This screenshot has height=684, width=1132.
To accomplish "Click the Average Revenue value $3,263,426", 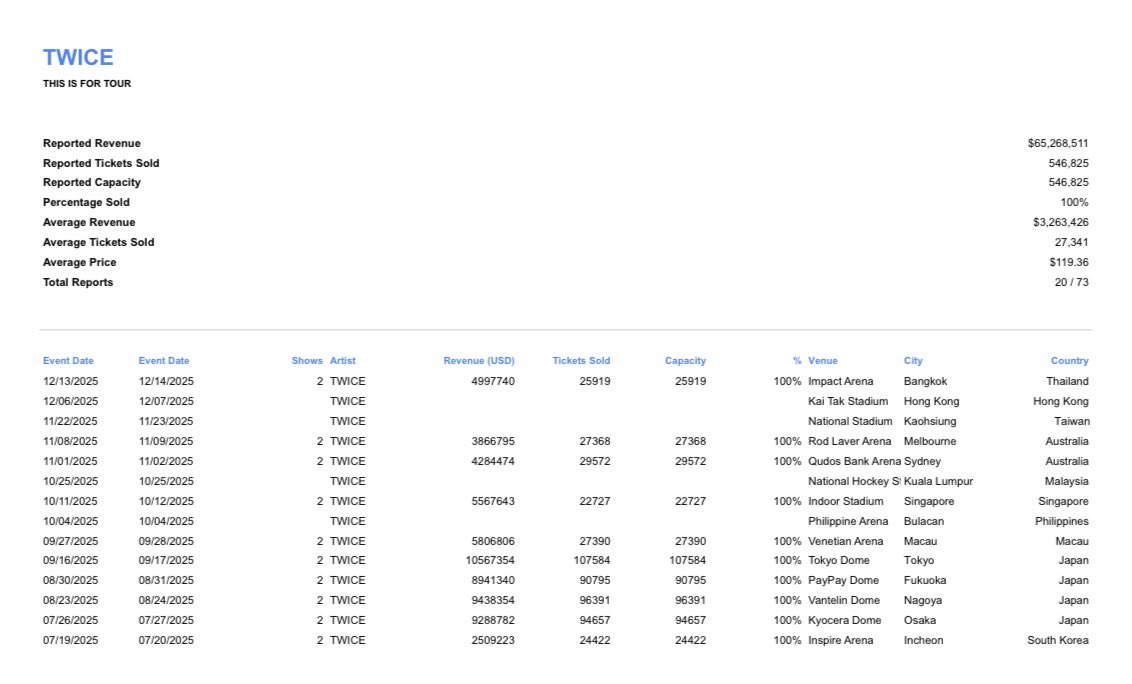I will pyautogui.click(x=1061, y=222).
